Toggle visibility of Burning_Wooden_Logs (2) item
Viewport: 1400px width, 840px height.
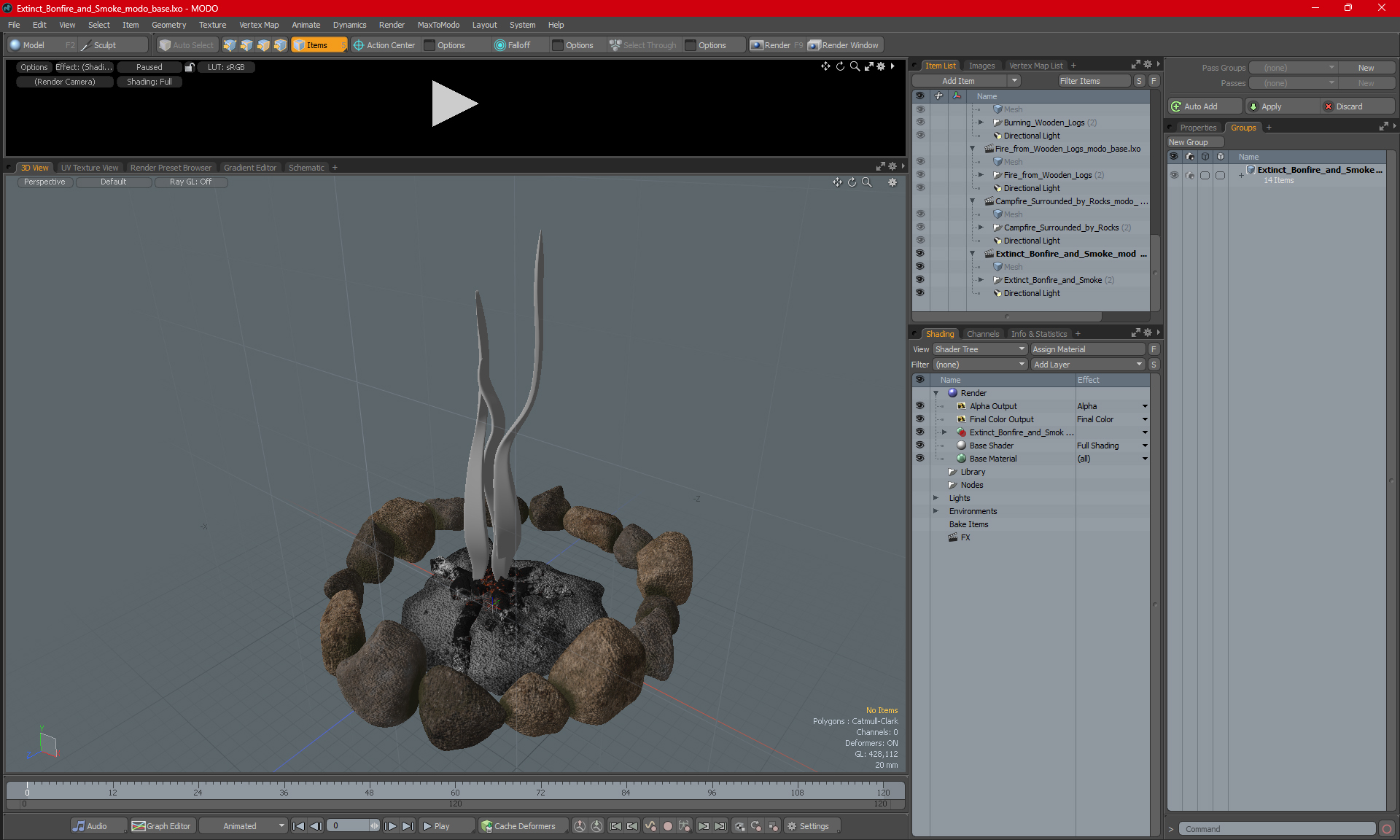[x=920, y=122]
